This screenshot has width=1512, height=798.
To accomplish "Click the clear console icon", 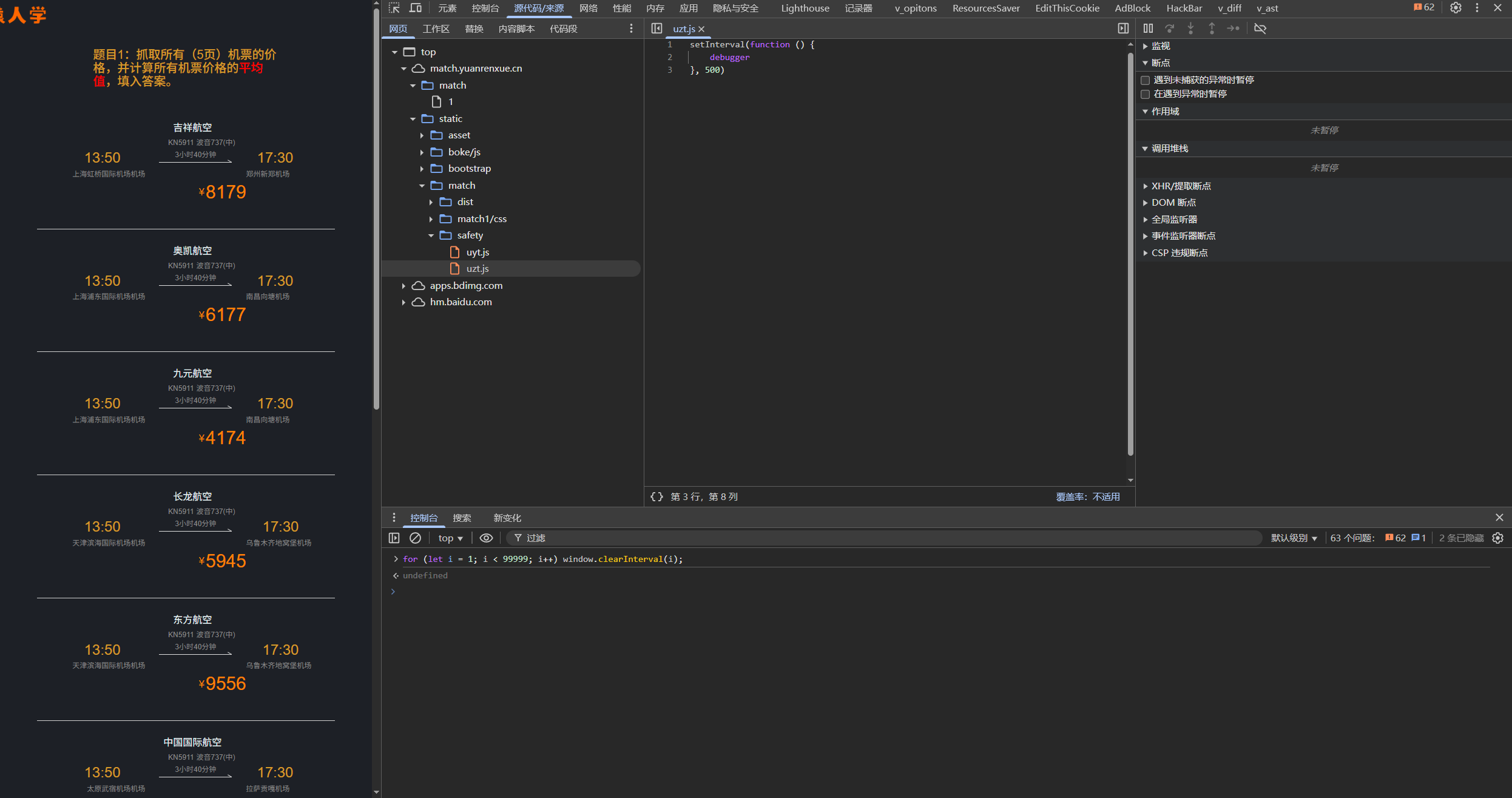I will point(415,538).
